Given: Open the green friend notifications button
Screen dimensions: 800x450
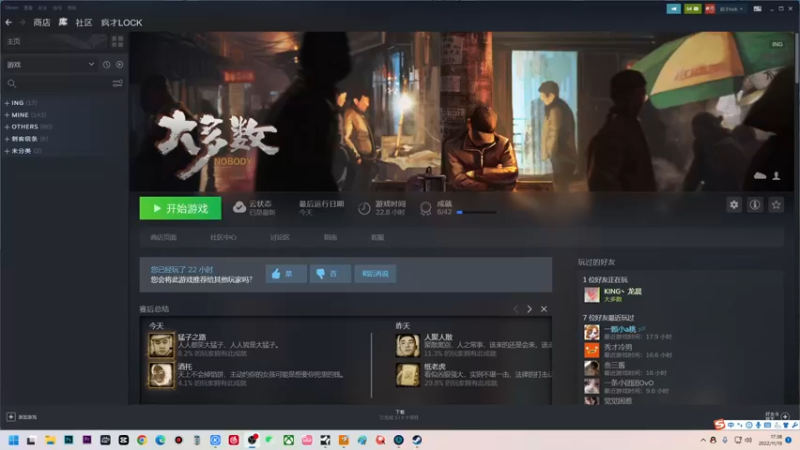Looking at the screenshot, I should [x=692, y=9].
